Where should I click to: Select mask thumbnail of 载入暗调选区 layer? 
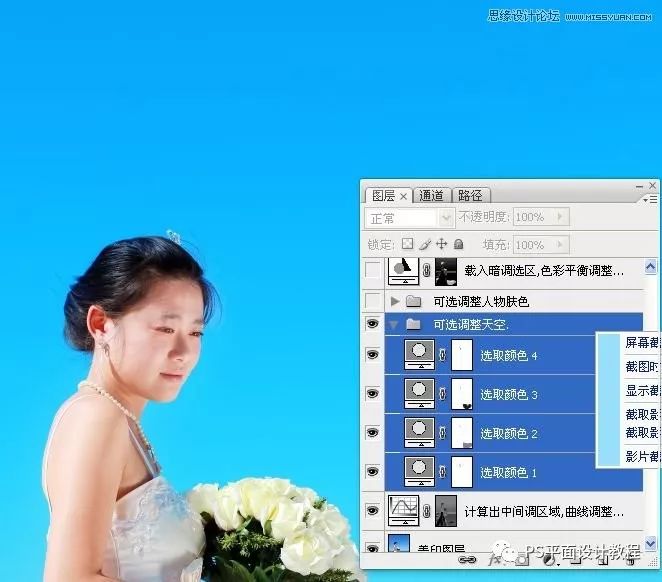click(x=446, y=271)
